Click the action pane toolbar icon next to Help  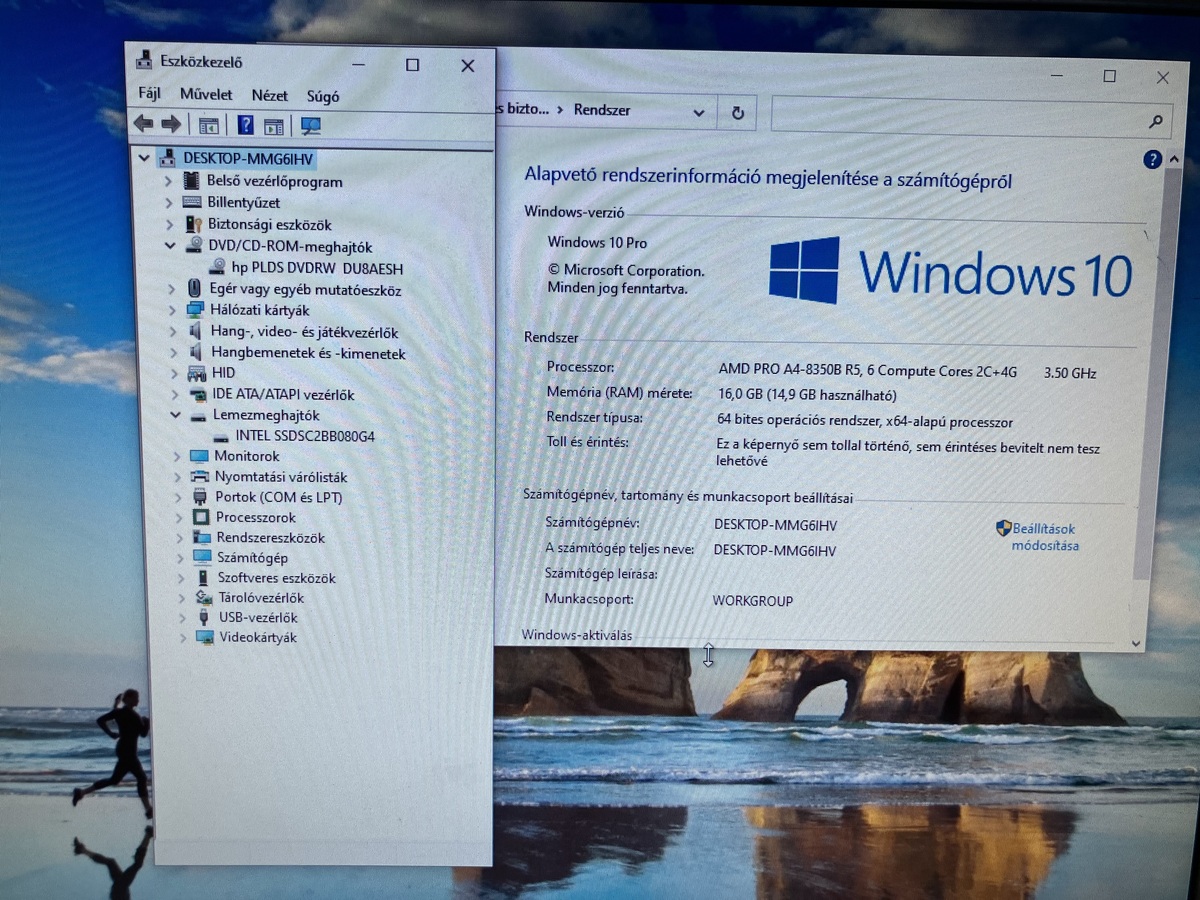[274, 126]
